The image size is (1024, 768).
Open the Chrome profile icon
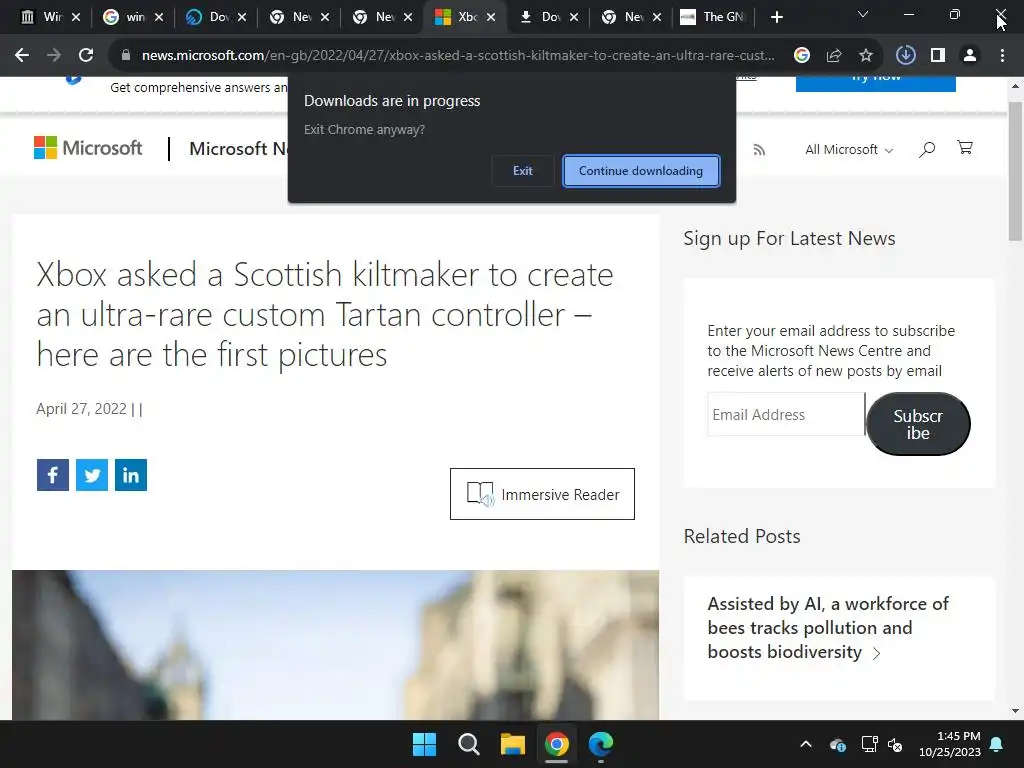pyautogui.click(x=970, y=56)
